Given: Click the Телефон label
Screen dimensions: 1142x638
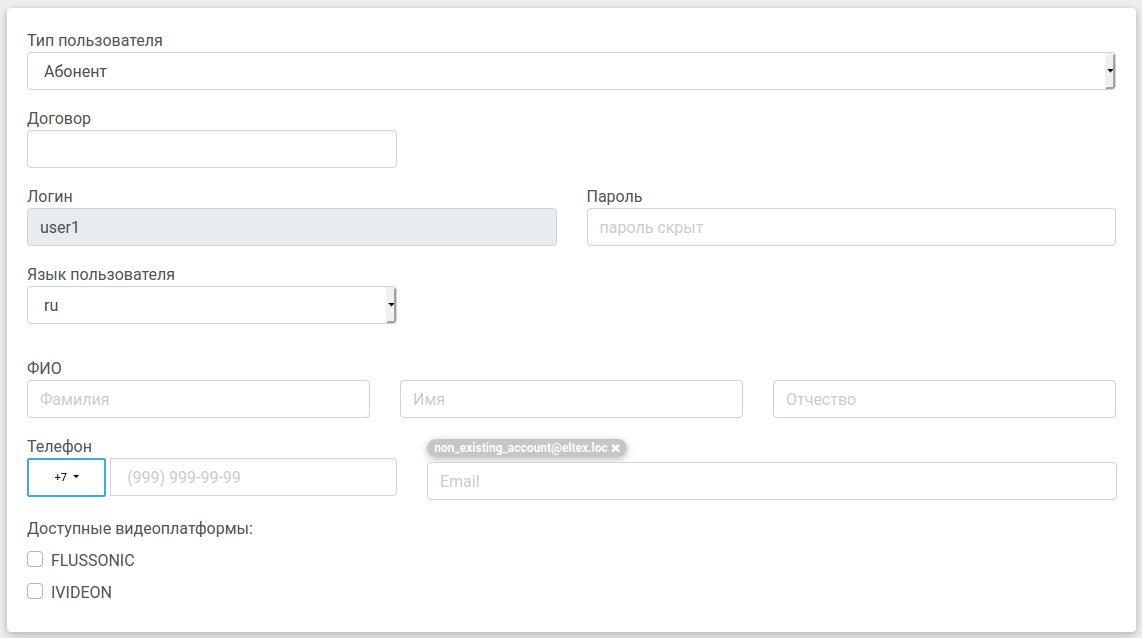Looking at the screenshot, I should tap(60, 447).
